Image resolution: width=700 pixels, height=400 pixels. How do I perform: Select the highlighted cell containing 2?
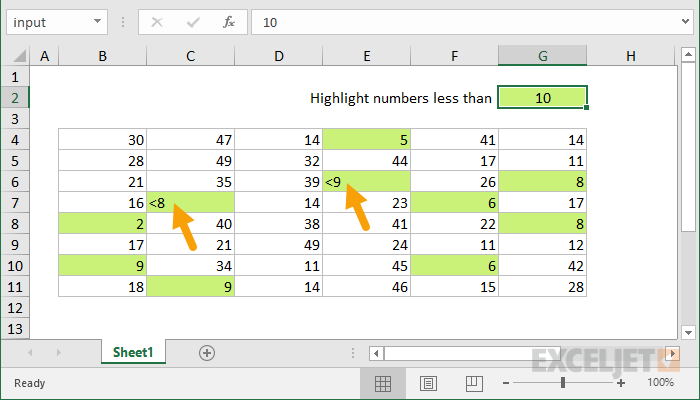(103, 224)
